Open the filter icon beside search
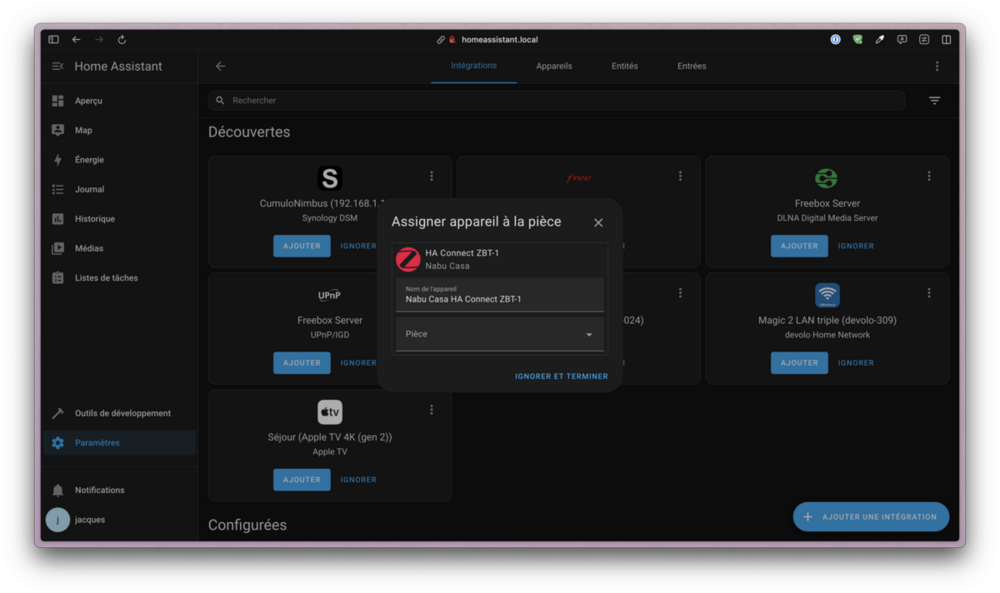The width and height of the screenshot is (1000, 593). pos(934,101)
